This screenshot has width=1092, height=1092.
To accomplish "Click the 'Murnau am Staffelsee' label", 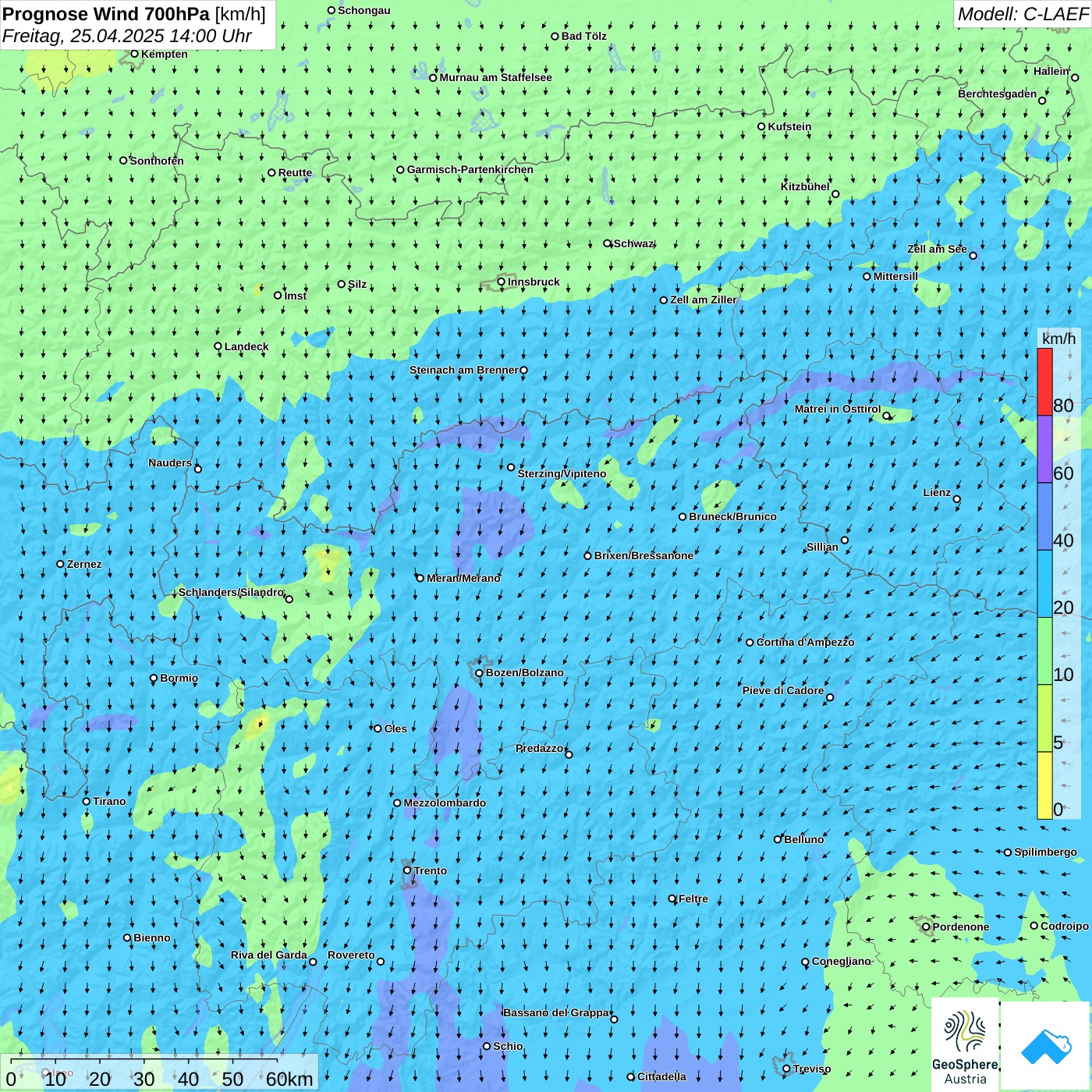I will coord(495,77).
